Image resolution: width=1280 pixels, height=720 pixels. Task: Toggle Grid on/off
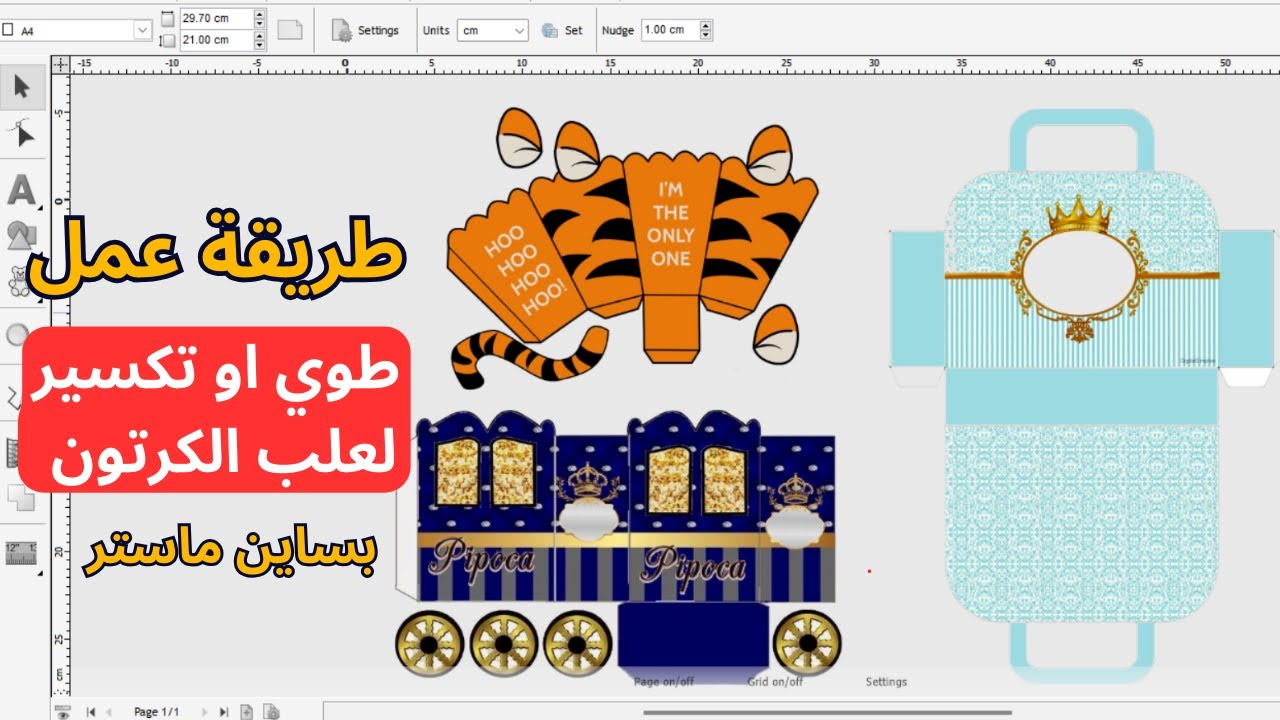tap(775, 682)
